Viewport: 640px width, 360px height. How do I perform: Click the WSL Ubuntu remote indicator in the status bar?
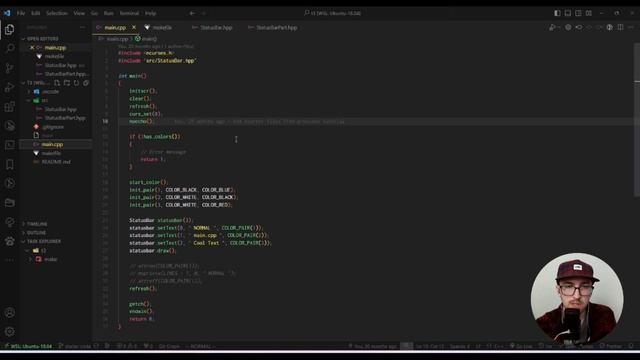pyautogui.click(x=28, y=346)
